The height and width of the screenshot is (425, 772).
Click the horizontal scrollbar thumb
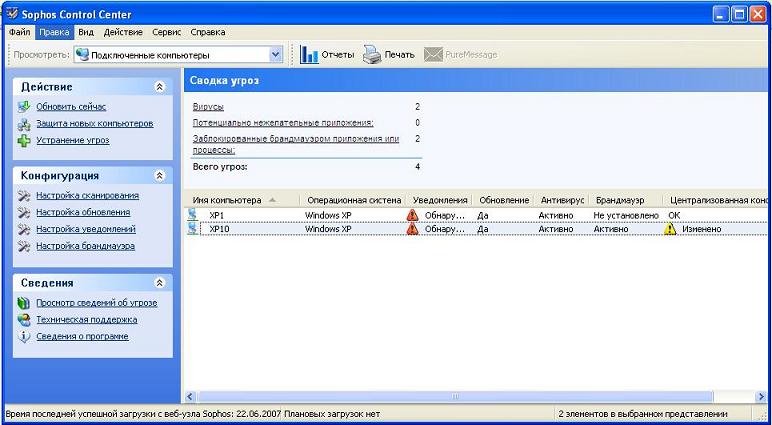click(x=455, y=396)
